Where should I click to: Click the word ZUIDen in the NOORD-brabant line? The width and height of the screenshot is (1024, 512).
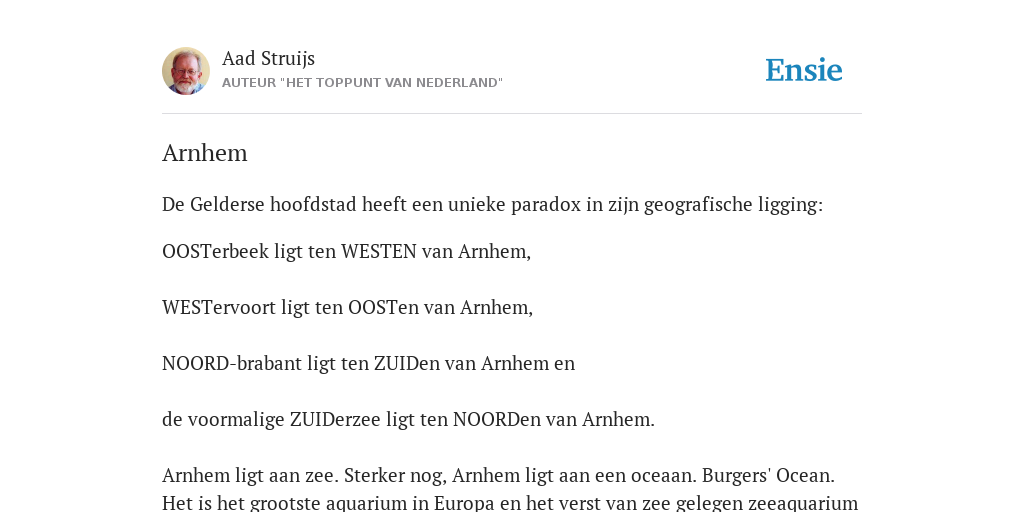pyautogui.click(x=407, y=363)
